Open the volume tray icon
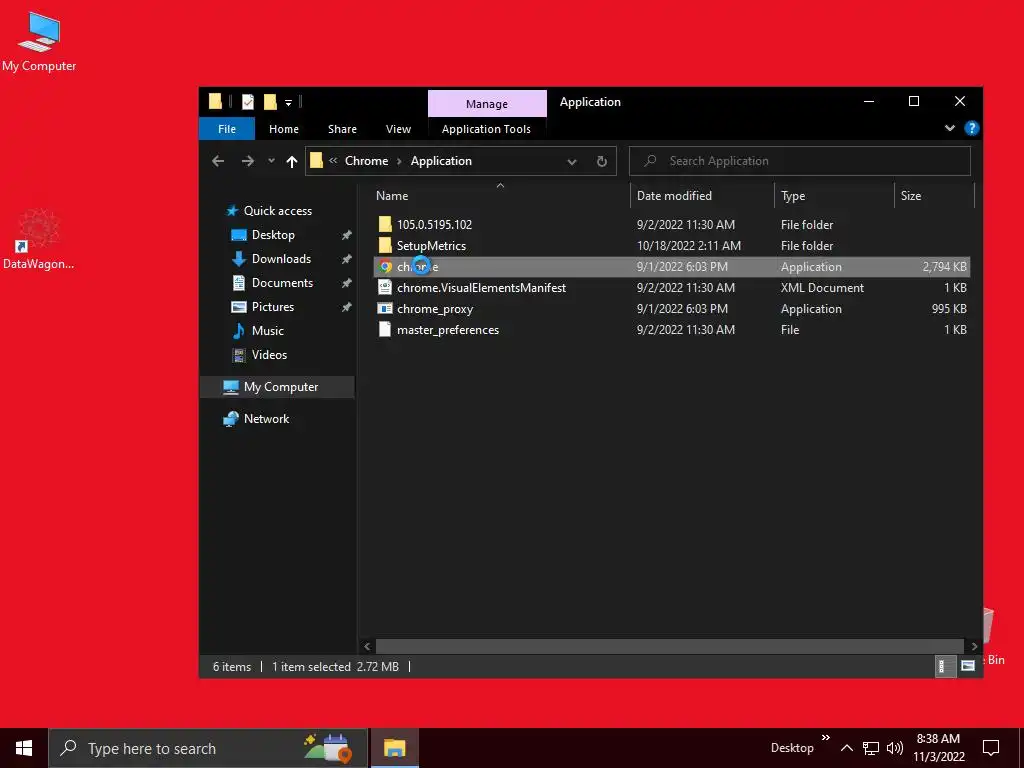The image size is (1024, 768). click(x=895, y=748)
